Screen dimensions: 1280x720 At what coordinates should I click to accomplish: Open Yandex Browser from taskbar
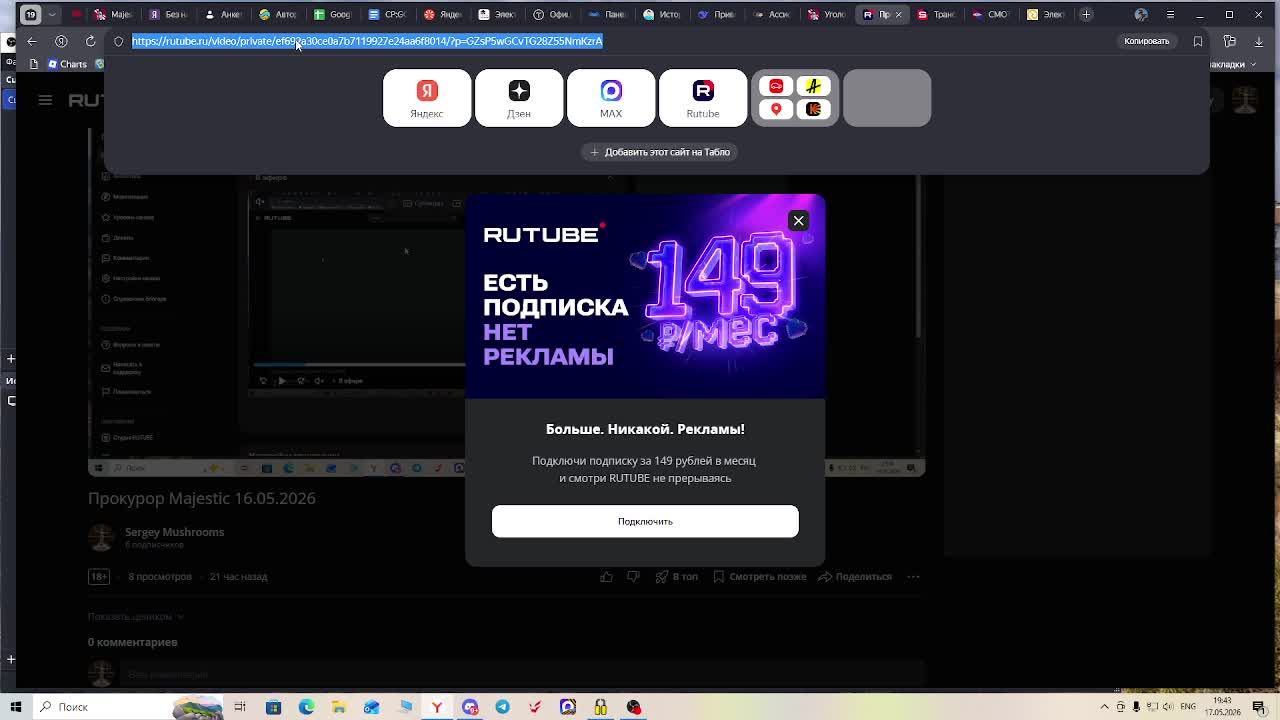[x=437, y=707]
